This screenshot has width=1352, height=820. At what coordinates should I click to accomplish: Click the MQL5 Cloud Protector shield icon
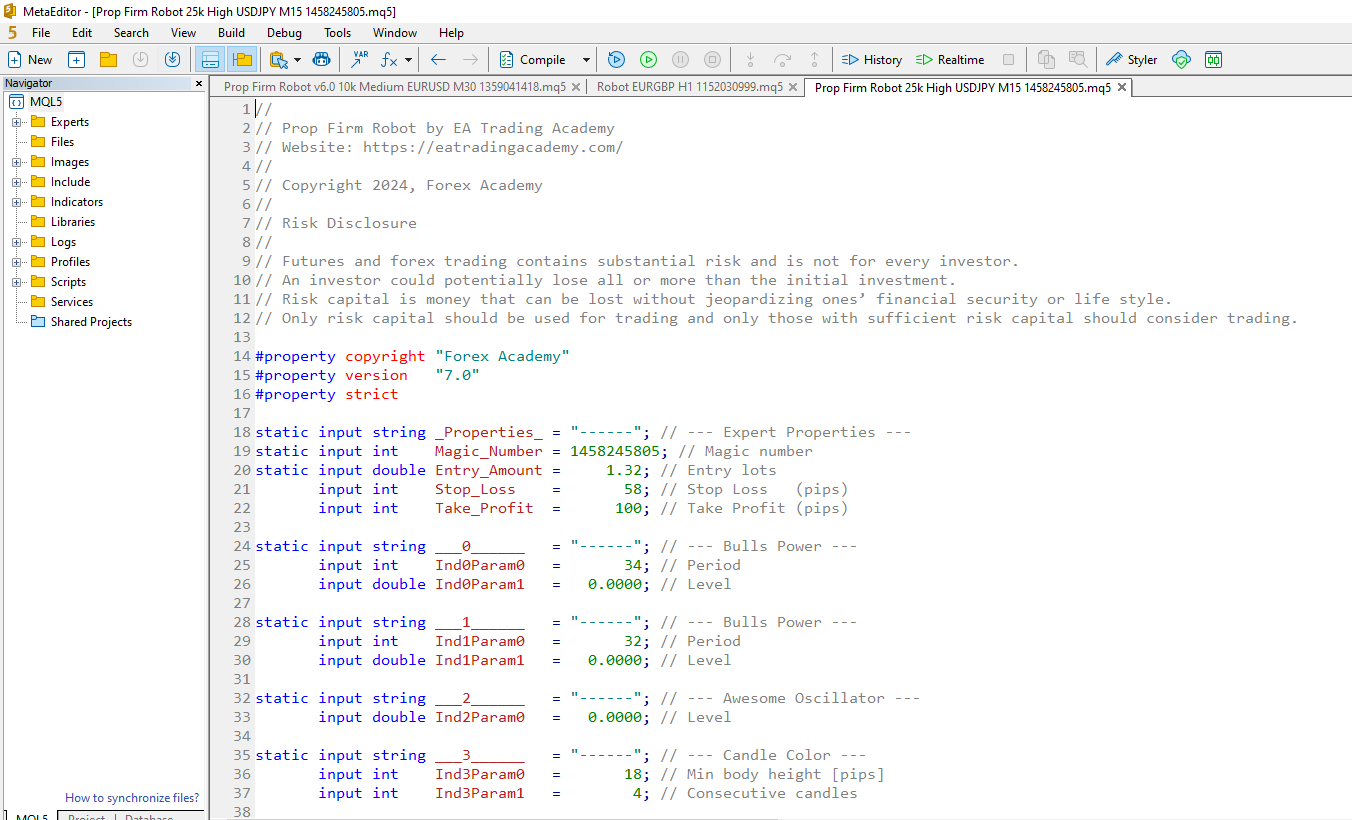1181,60
